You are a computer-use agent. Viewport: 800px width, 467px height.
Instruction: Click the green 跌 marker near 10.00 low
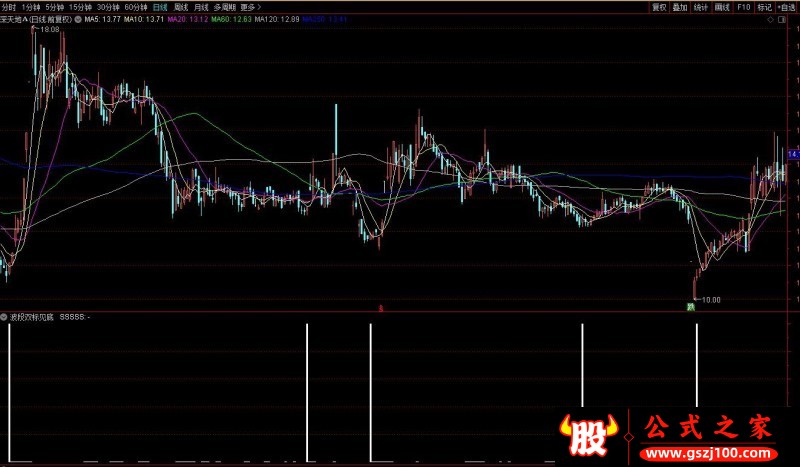[x=690, y=307]
